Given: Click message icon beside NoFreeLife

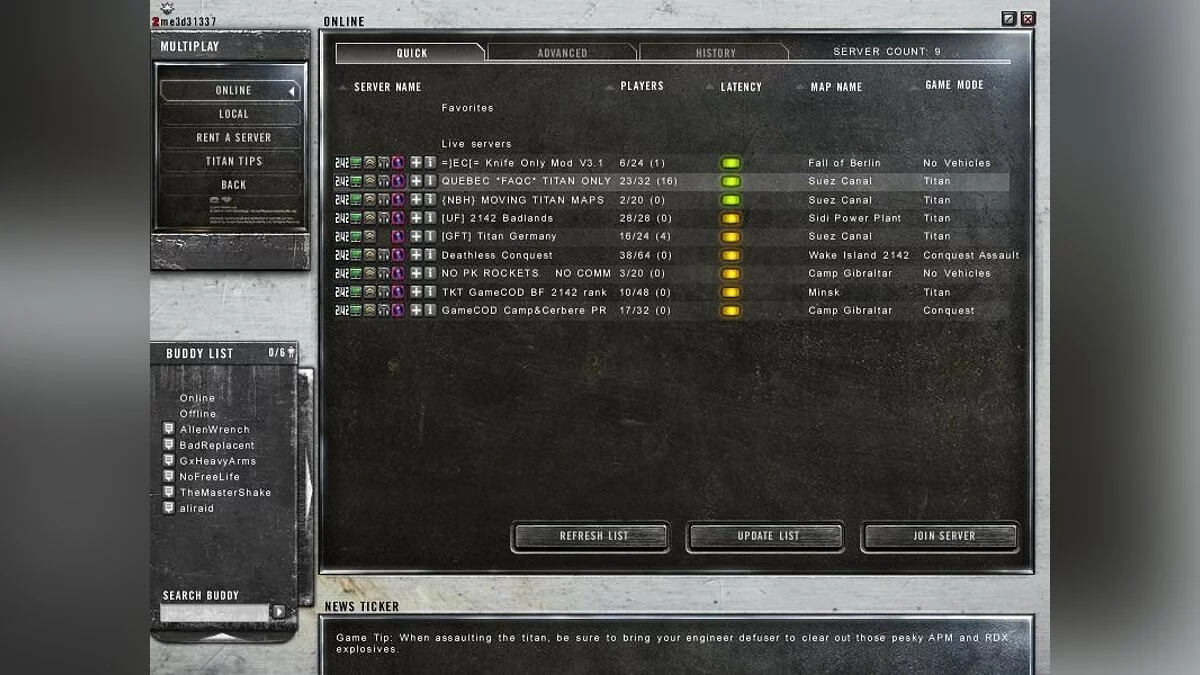Looking at the screenshot, I should [x=169, y=477].
